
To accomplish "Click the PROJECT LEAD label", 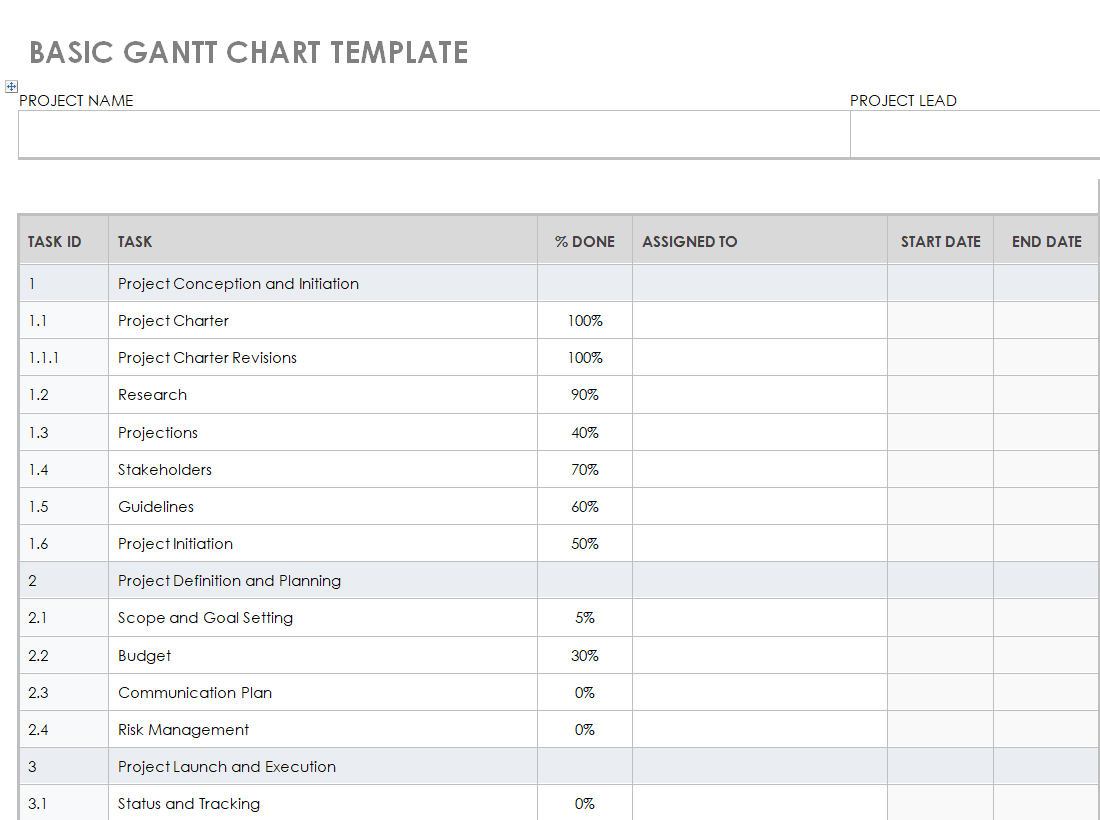I will pos(903,100).
